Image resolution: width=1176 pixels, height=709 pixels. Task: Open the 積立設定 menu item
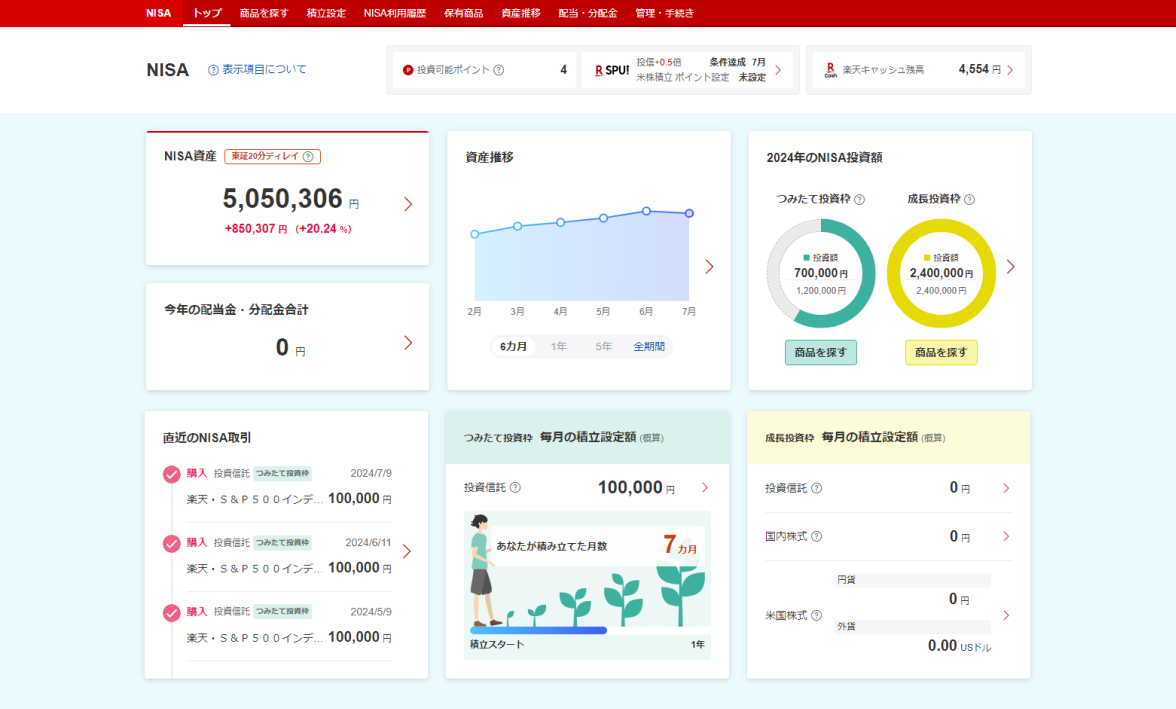(x=326, y=13)
